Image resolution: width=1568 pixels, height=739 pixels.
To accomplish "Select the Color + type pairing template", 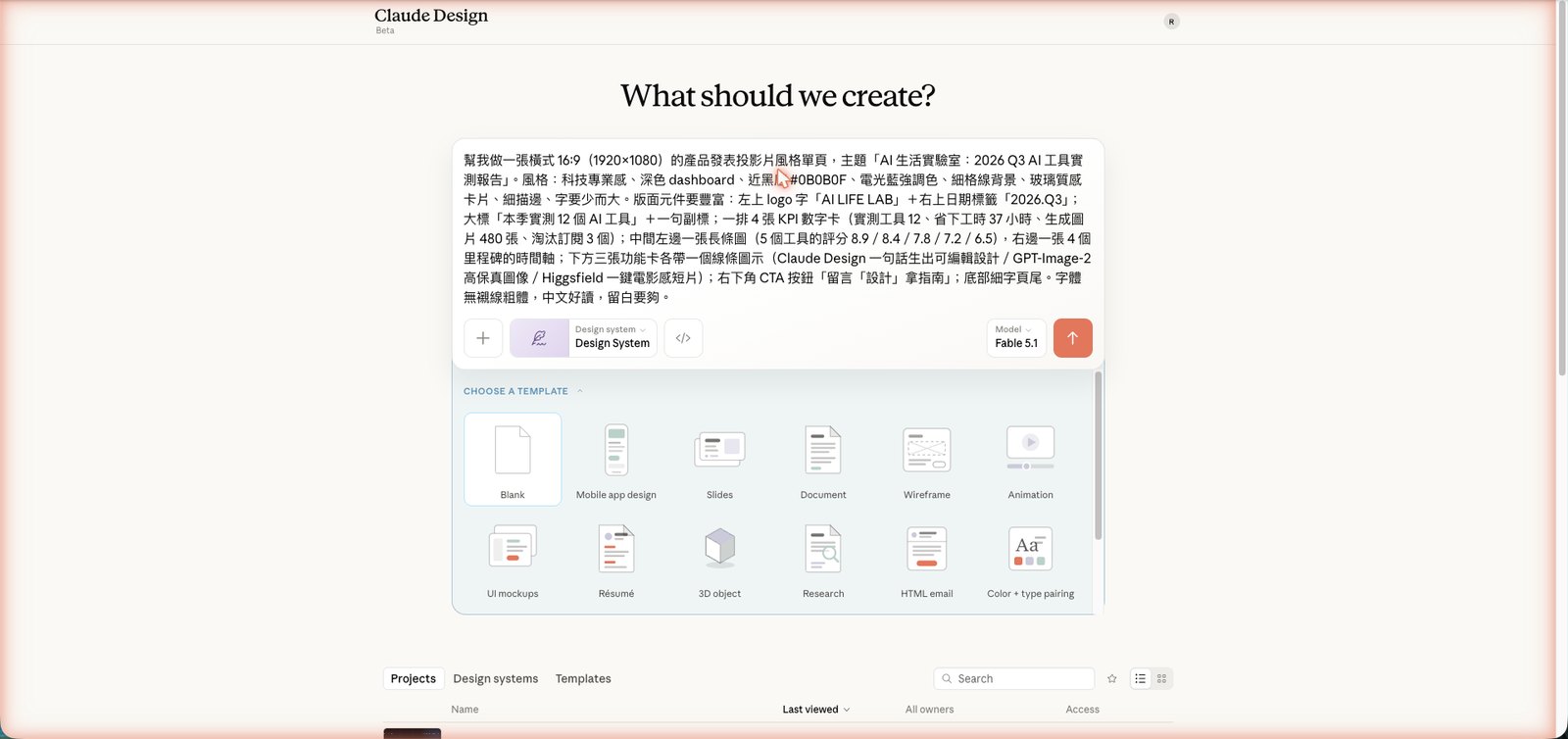I will pos(1031,559).
